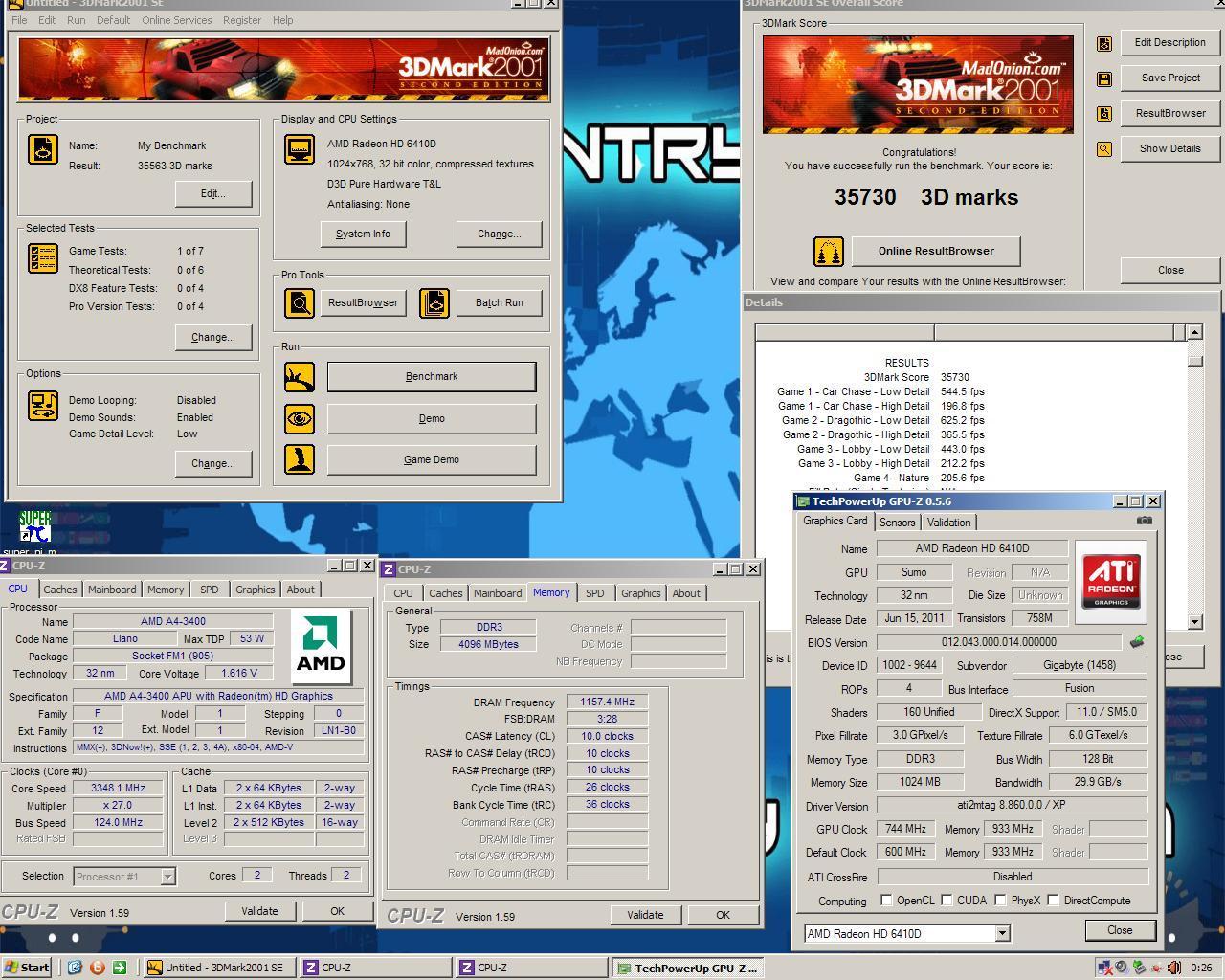The width and height of the screenshot is (1225, 980).
Task: Click the monitor icon in Display and CPU Settings
Action: pos(300,149)
